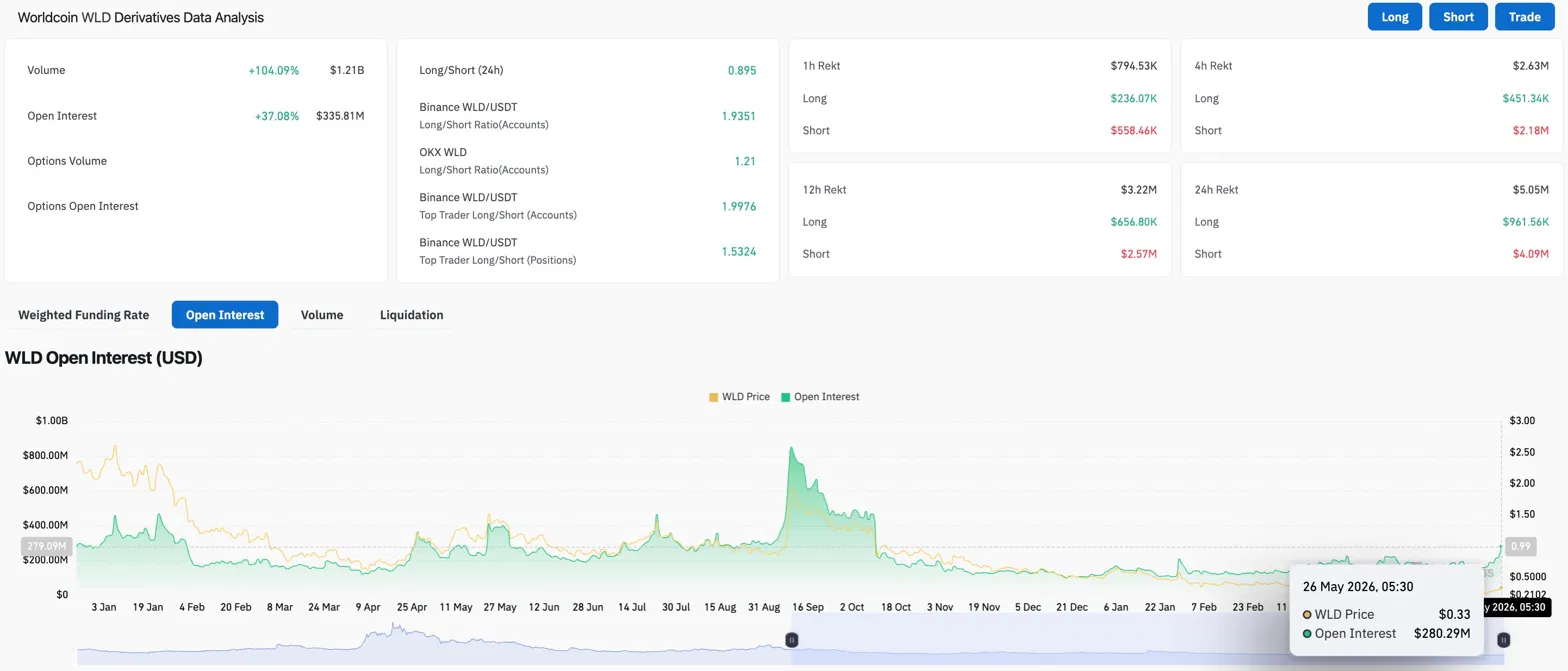The height and width of the screenshot is (671, 1568).
Task: Click the blue Trade button
Action: 1524,17
